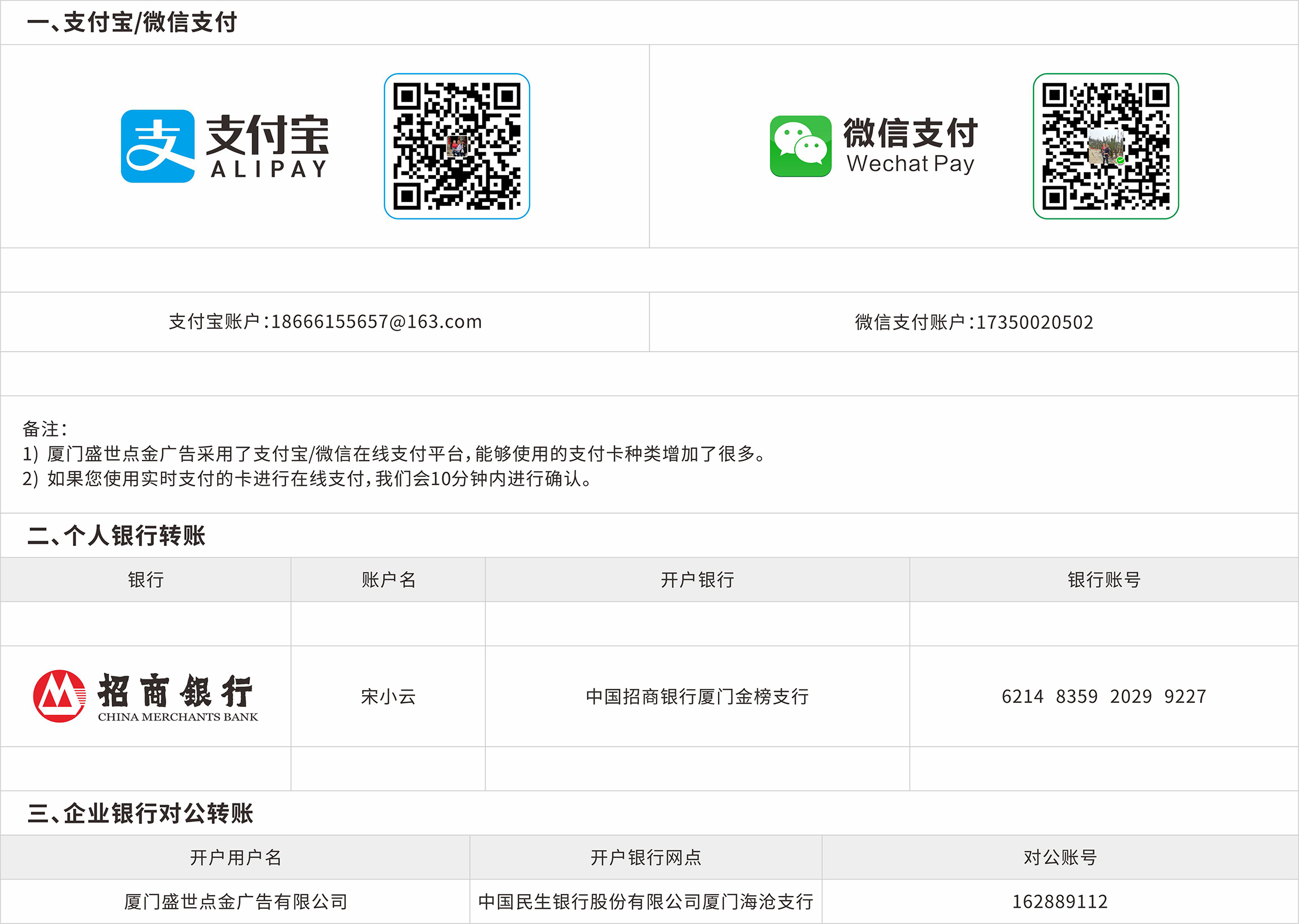
Task: Click the '开户用户名' column header
Action: coord(236,858)
